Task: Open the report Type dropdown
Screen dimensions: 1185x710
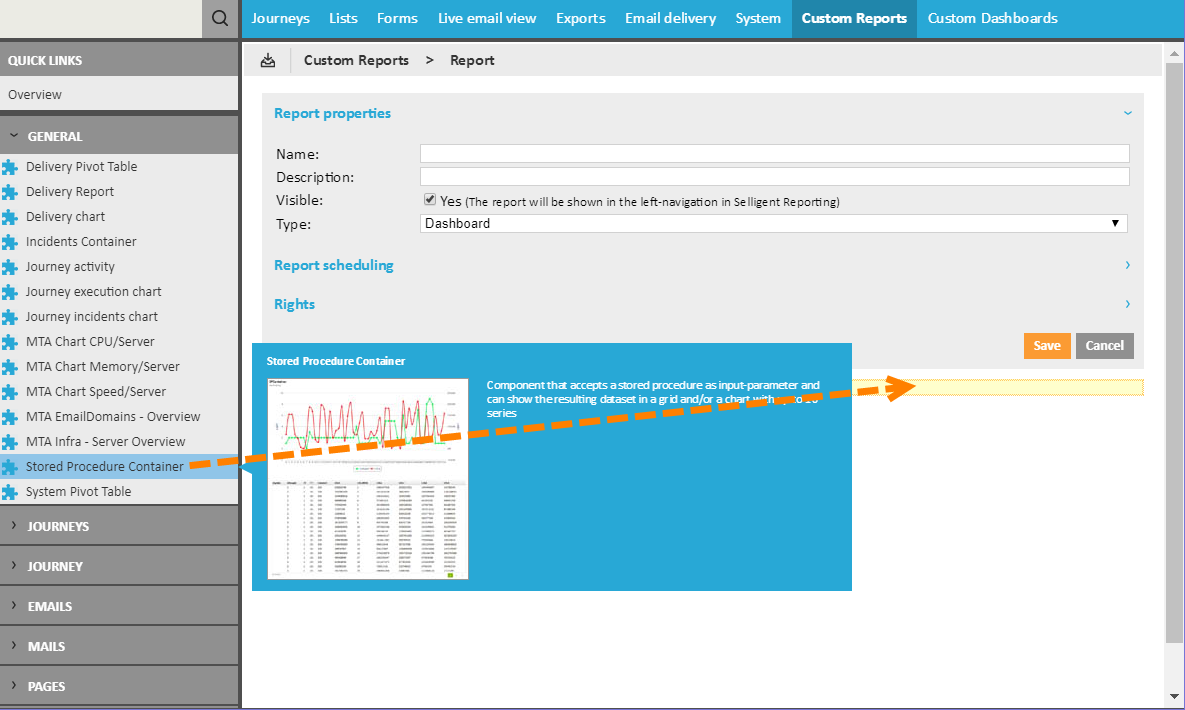Action: 1115,223
